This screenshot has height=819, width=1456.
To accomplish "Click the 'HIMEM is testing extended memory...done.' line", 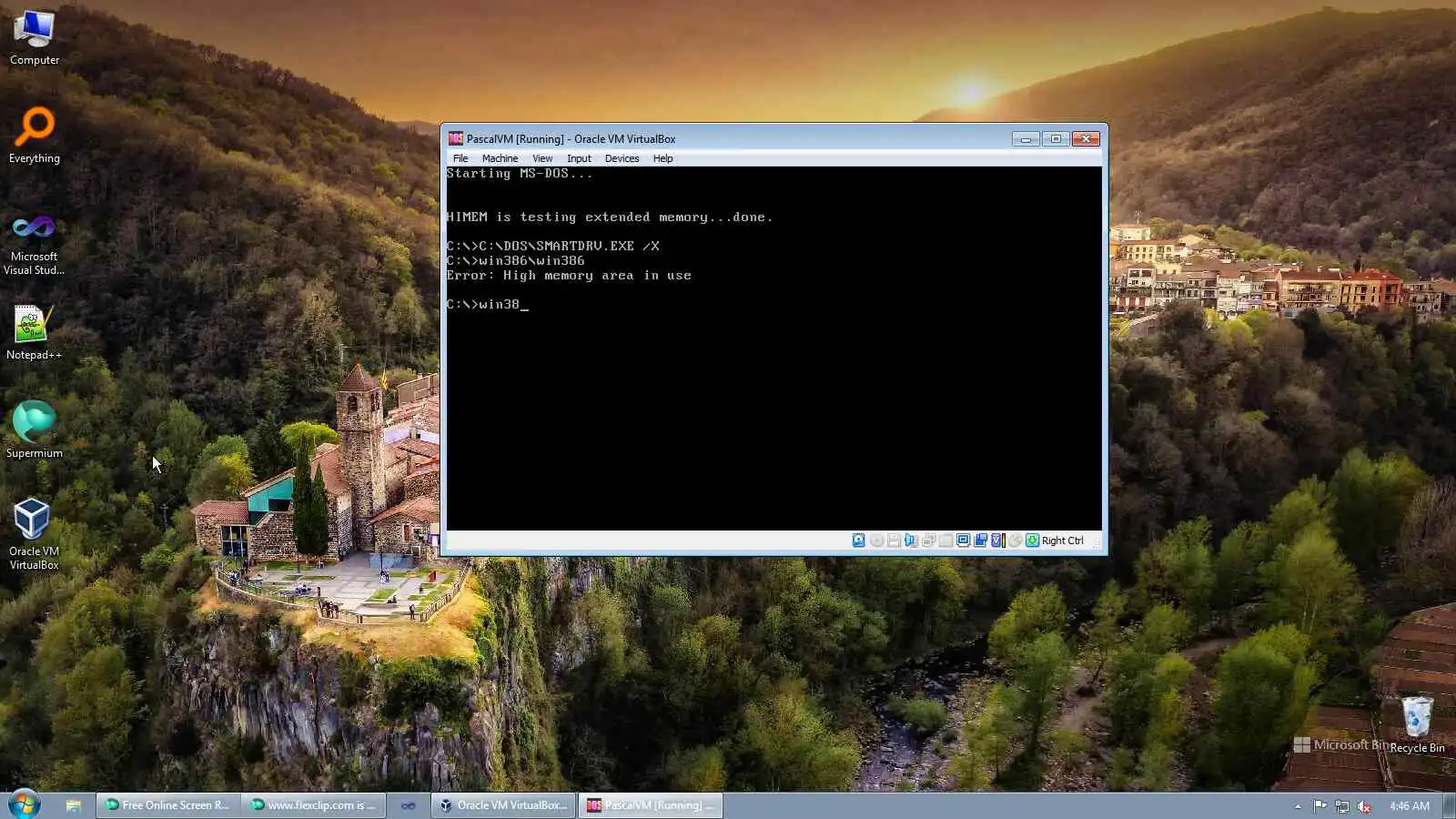I will click(x=610, y=217).
